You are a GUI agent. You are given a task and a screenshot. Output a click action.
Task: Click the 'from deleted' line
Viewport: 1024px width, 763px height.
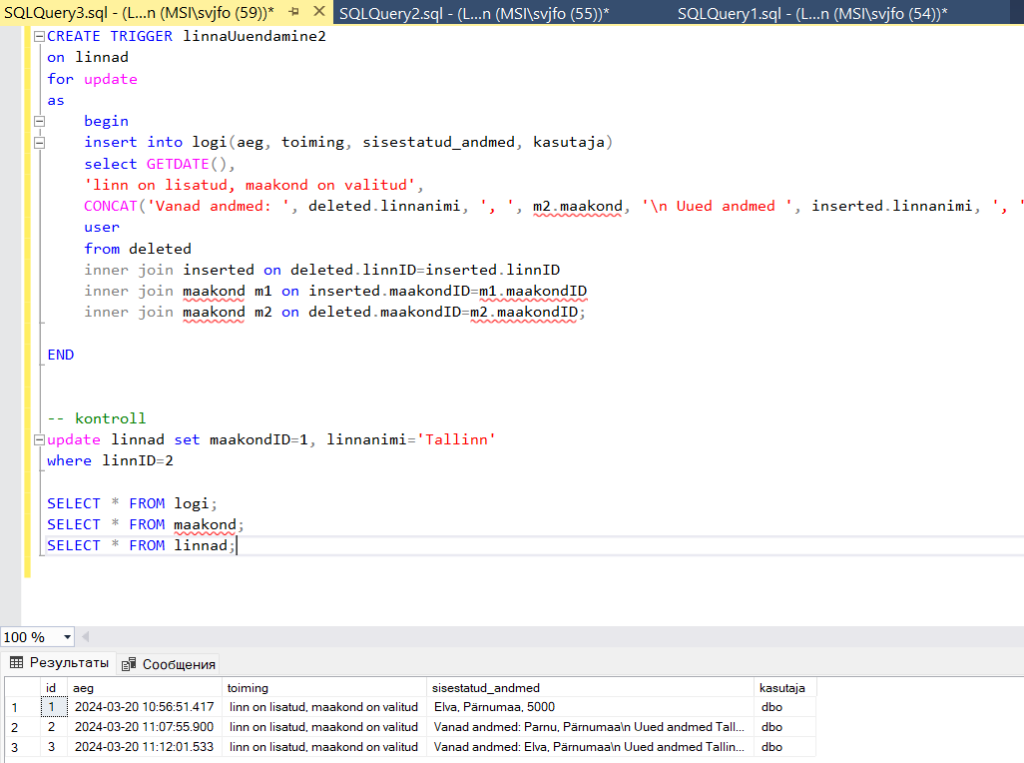pyautogui.click(x=138, y=249)
